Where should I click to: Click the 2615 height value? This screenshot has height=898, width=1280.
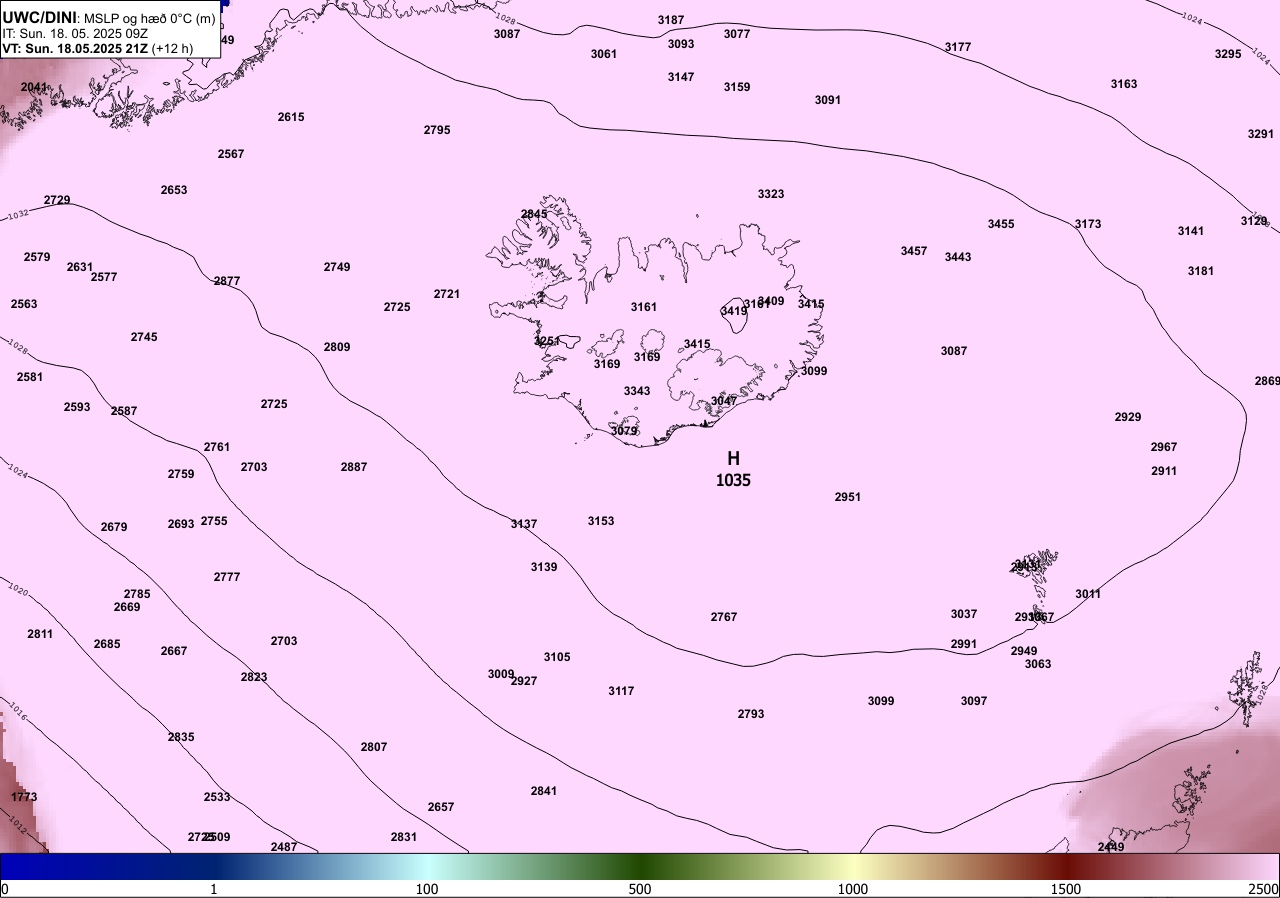(x=291, y=117)
